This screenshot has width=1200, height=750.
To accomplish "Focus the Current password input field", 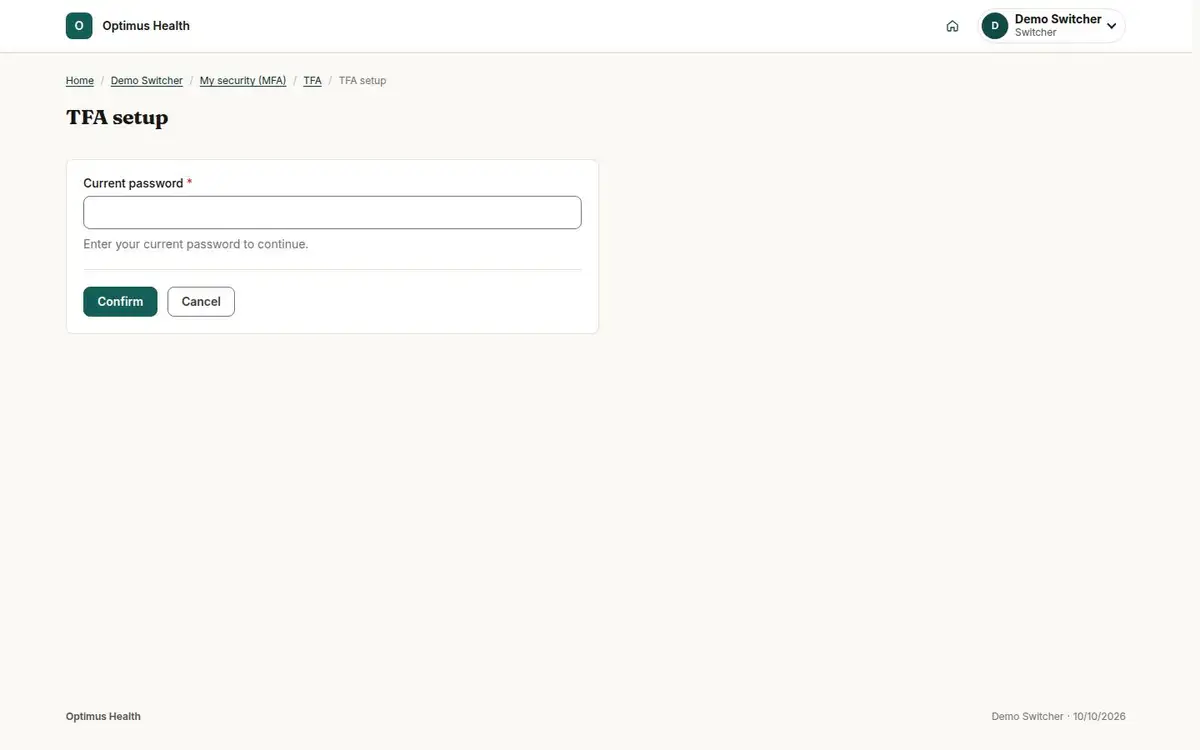I will pyautogui.click(x=332, y=213).
